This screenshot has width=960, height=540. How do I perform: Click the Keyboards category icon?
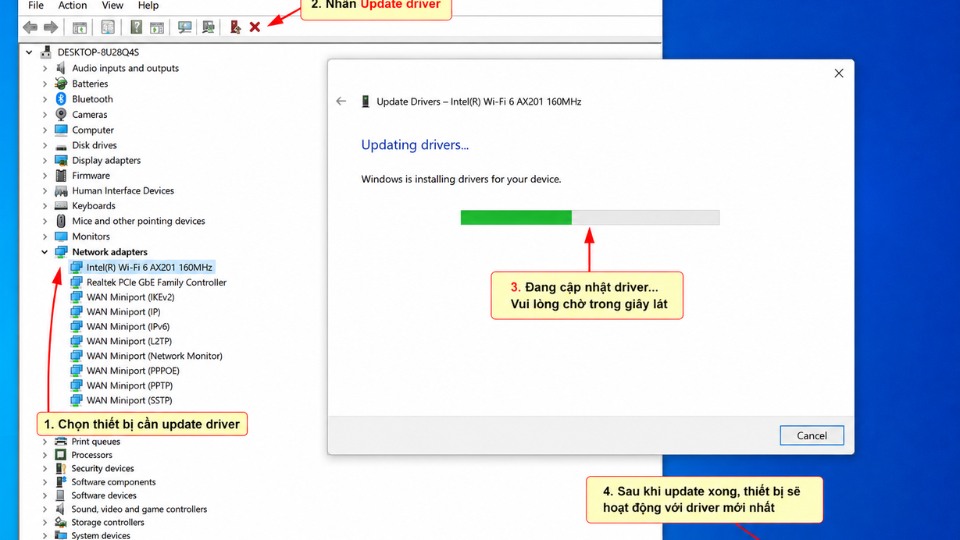pos(61,205)
